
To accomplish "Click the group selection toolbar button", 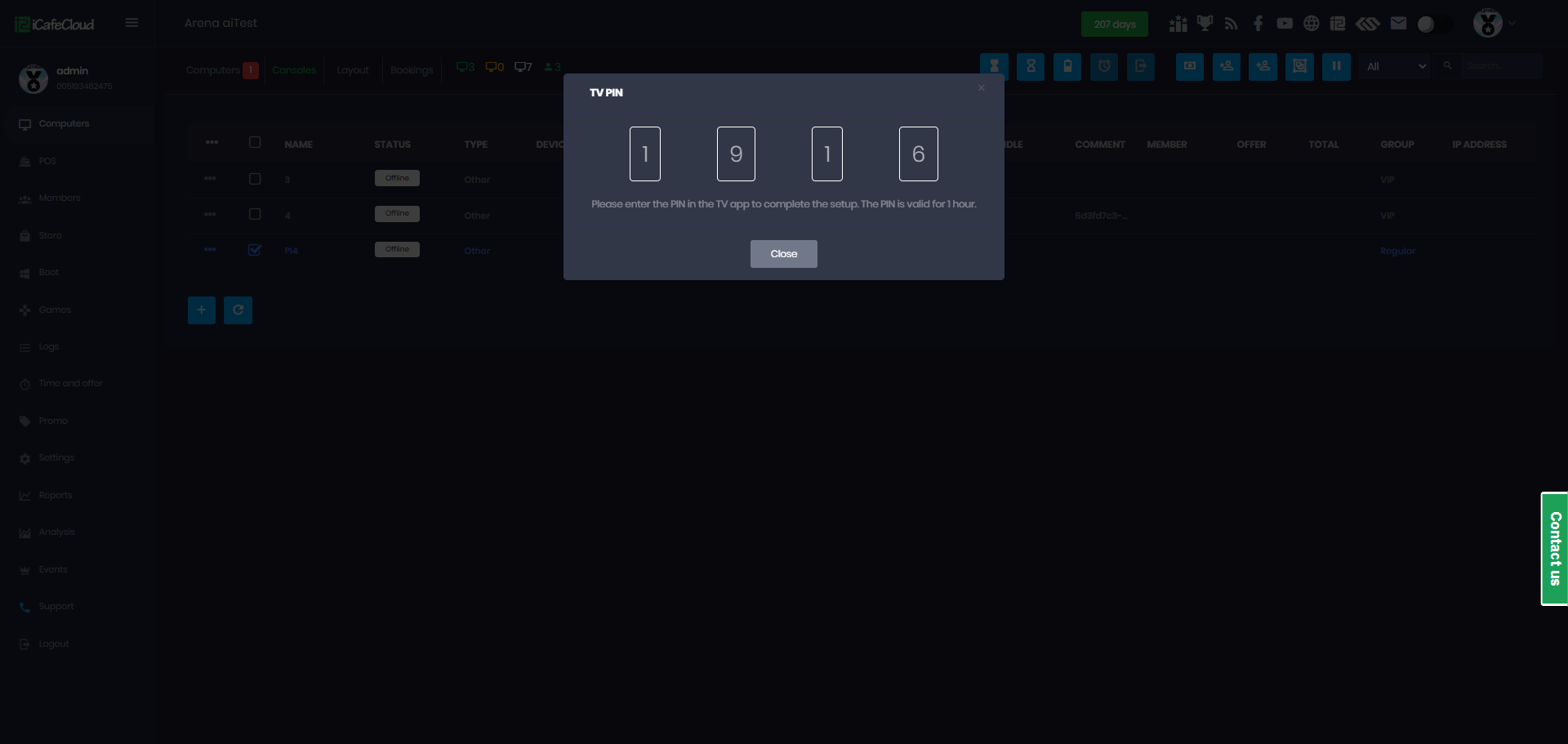I will 1299,66.
